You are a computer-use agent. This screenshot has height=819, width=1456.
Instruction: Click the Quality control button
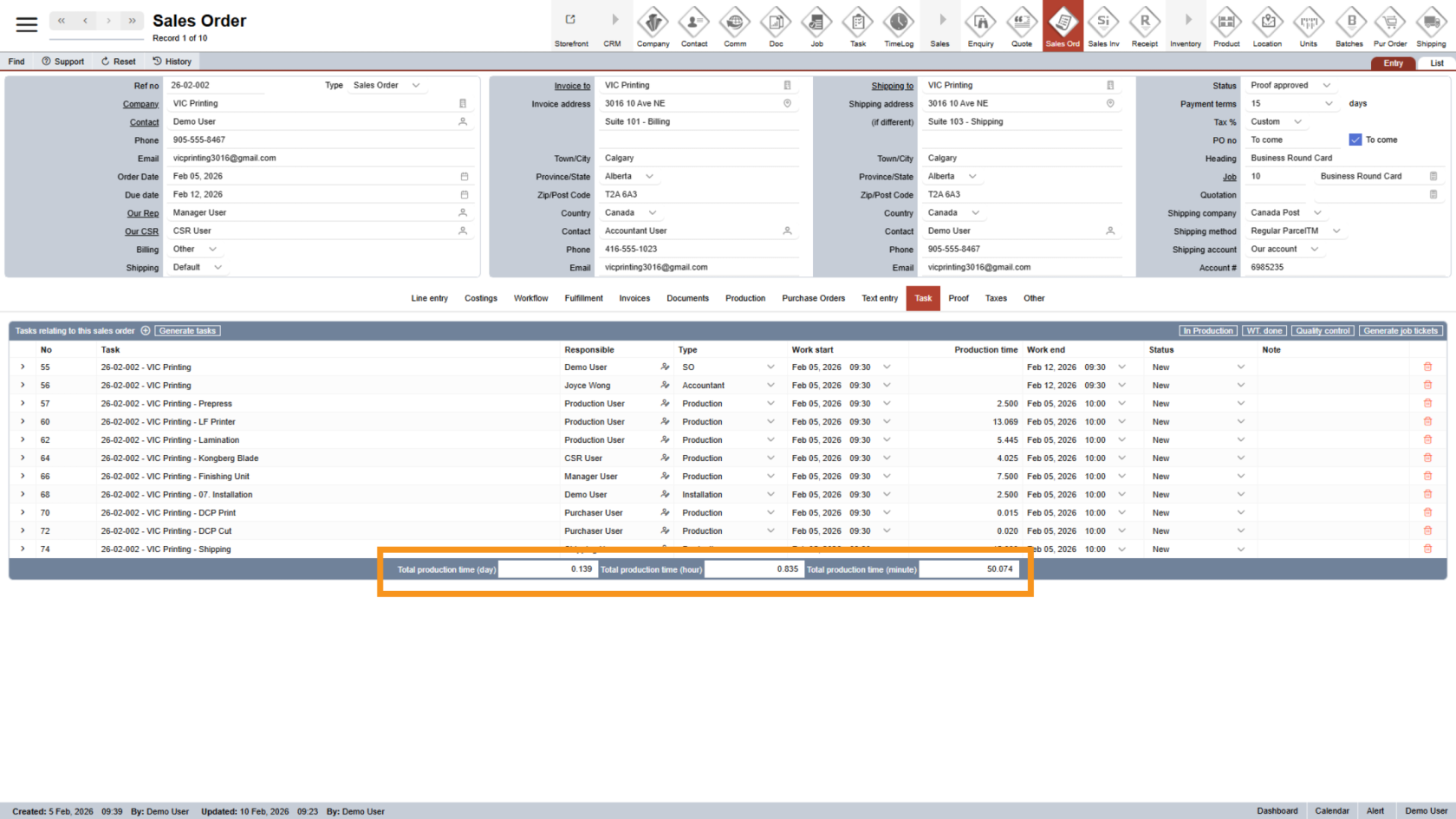click(1323, 331)
